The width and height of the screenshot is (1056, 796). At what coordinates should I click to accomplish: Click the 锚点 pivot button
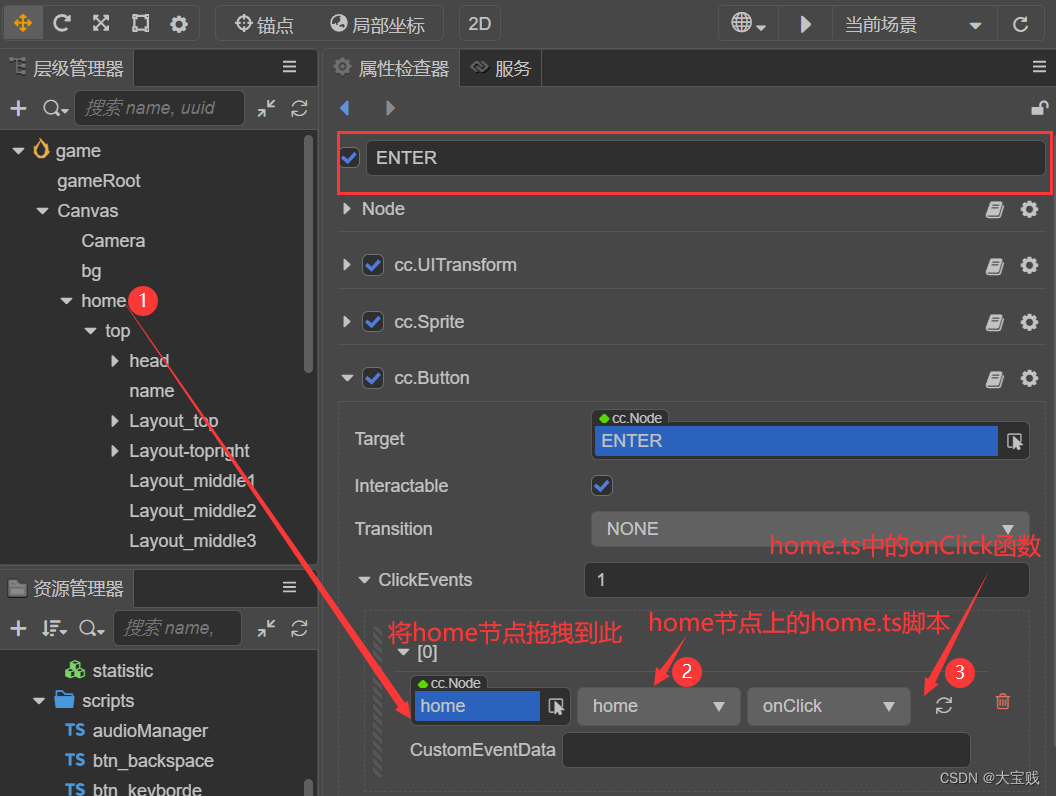point(265,24)
